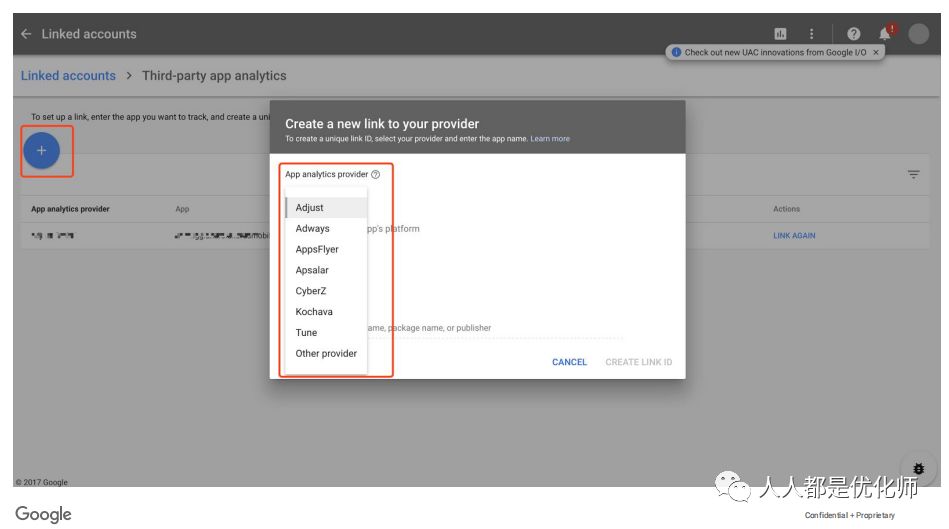Open the three-dot more options menu
Viewport: 949px width, 529px height.
pos(812,34)
